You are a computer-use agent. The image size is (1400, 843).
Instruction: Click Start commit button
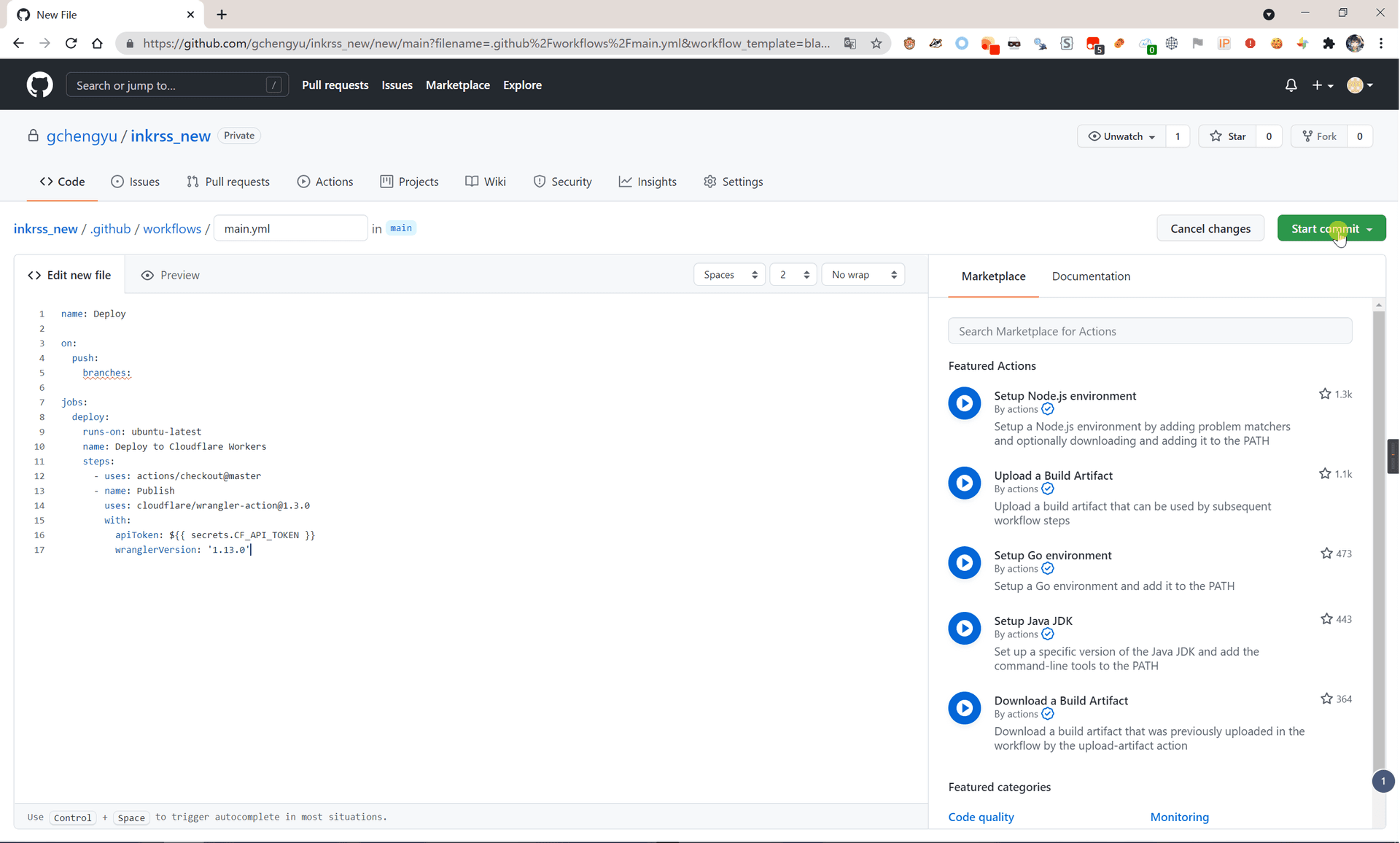pyautogui.click(x=1331, y=228)
